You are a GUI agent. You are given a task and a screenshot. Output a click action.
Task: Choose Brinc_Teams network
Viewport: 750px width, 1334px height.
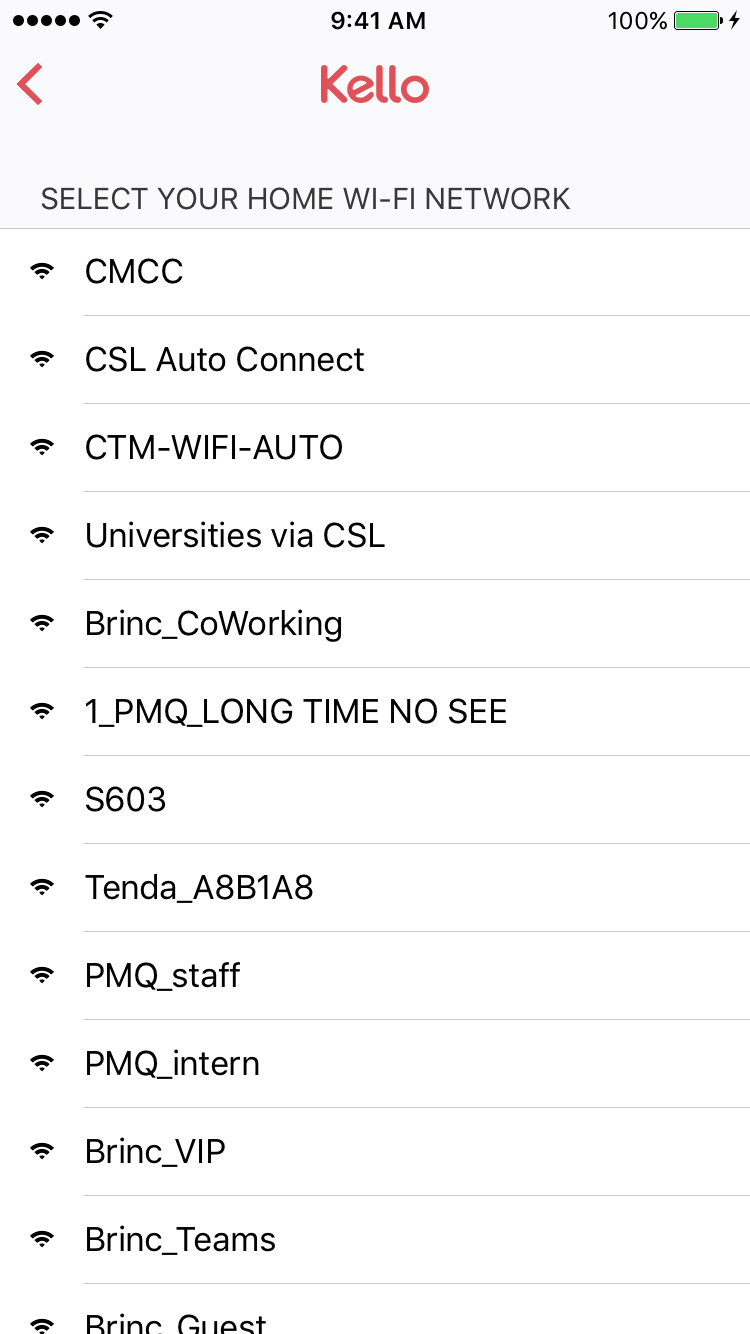click(375, 1240)
